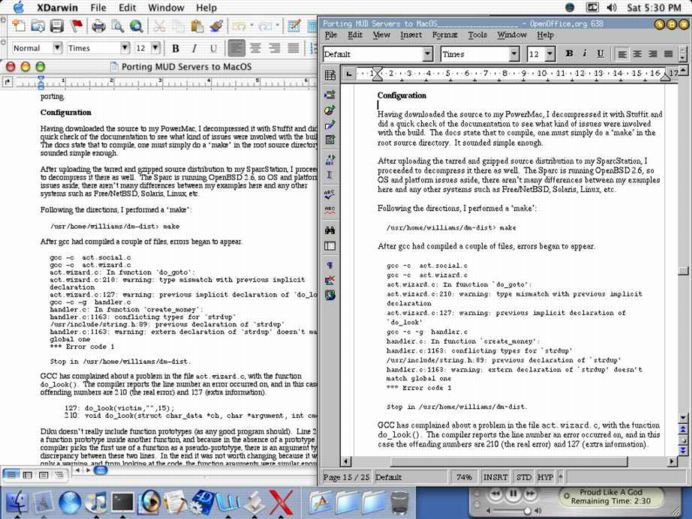The width and height of the screenshot is (692, 519).
Task: Open the XDarwin Window menu in the Mac menu bar
Action: tap(166, 8)
